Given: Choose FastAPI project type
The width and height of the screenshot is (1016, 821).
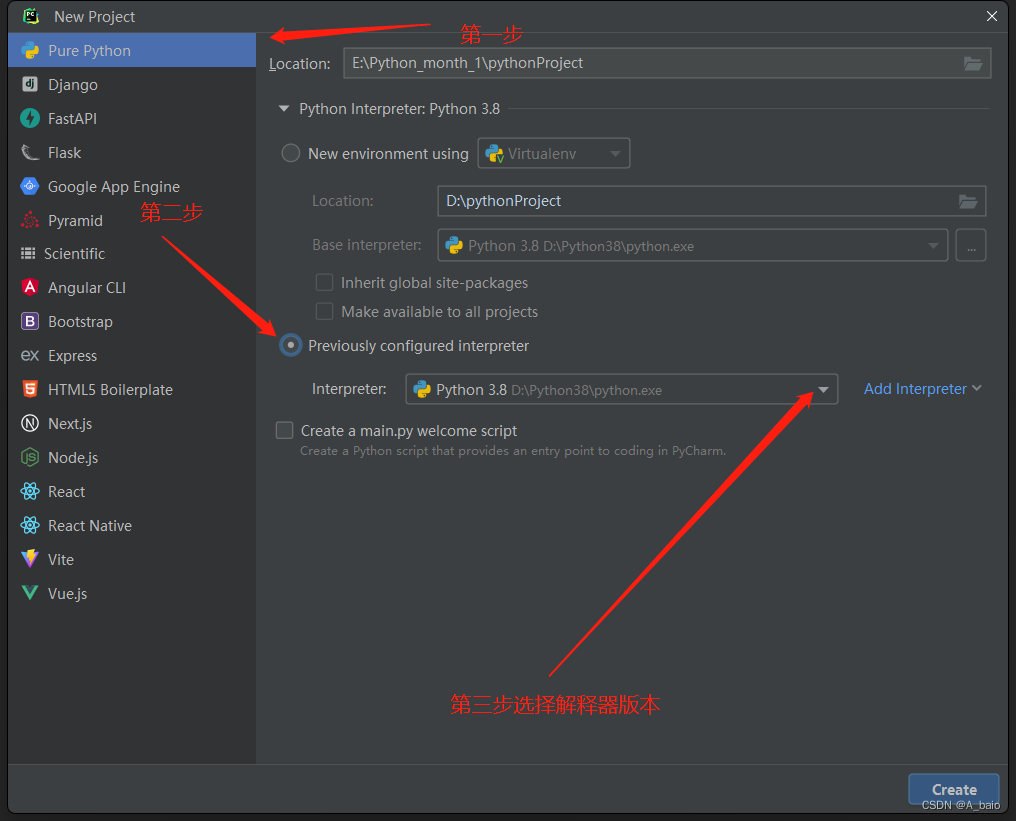Looking at the screenshot, I should tap(132, 119).
